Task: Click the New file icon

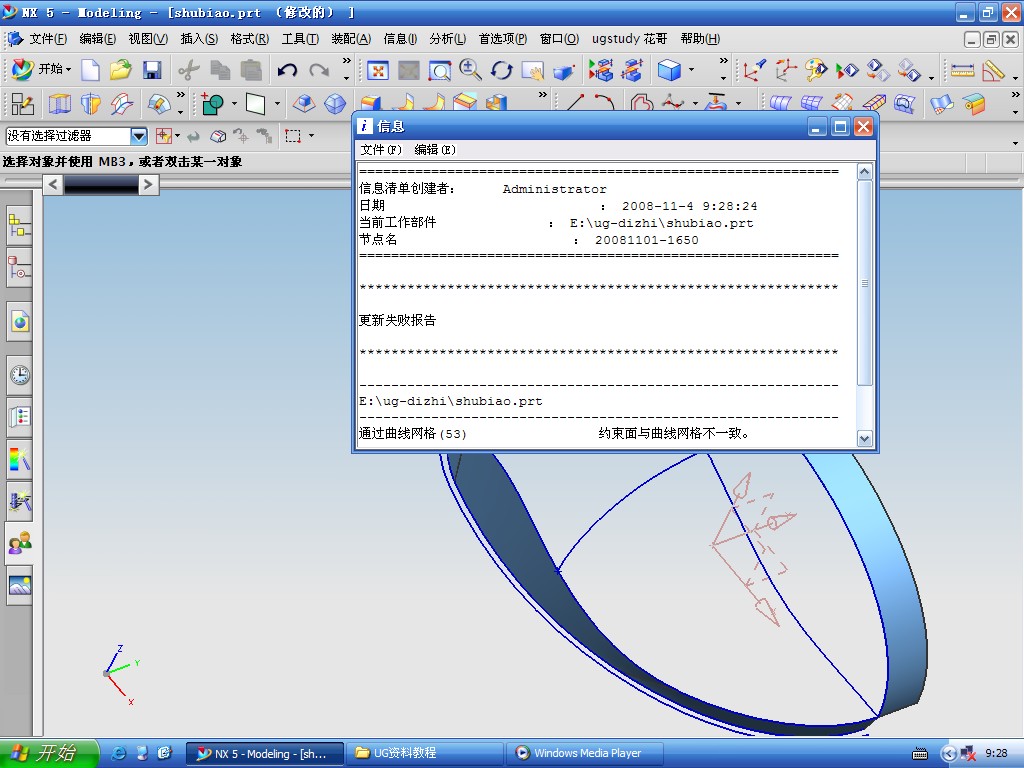Action: click(90, 69)
